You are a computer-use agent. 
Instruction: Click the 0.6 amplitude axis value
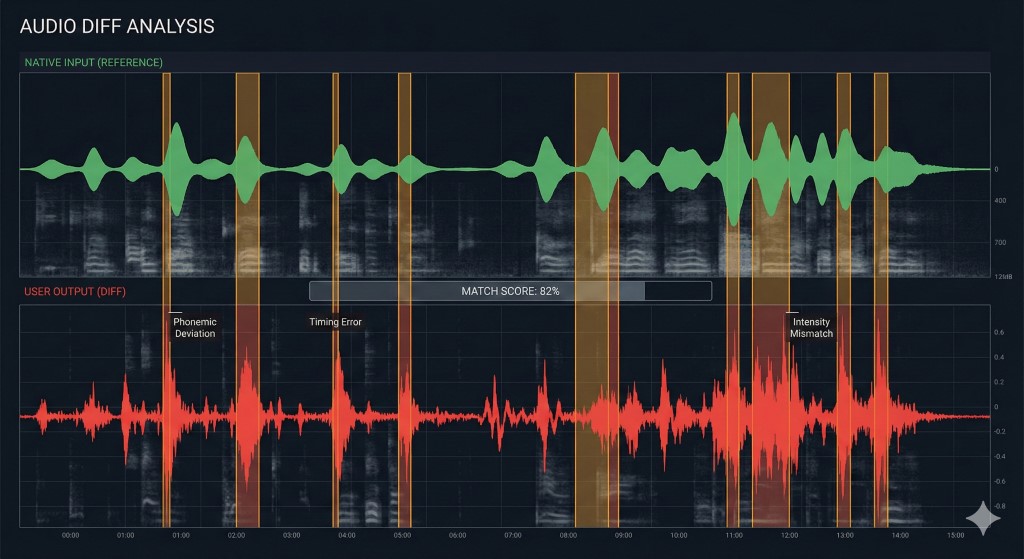pos(999,332)
